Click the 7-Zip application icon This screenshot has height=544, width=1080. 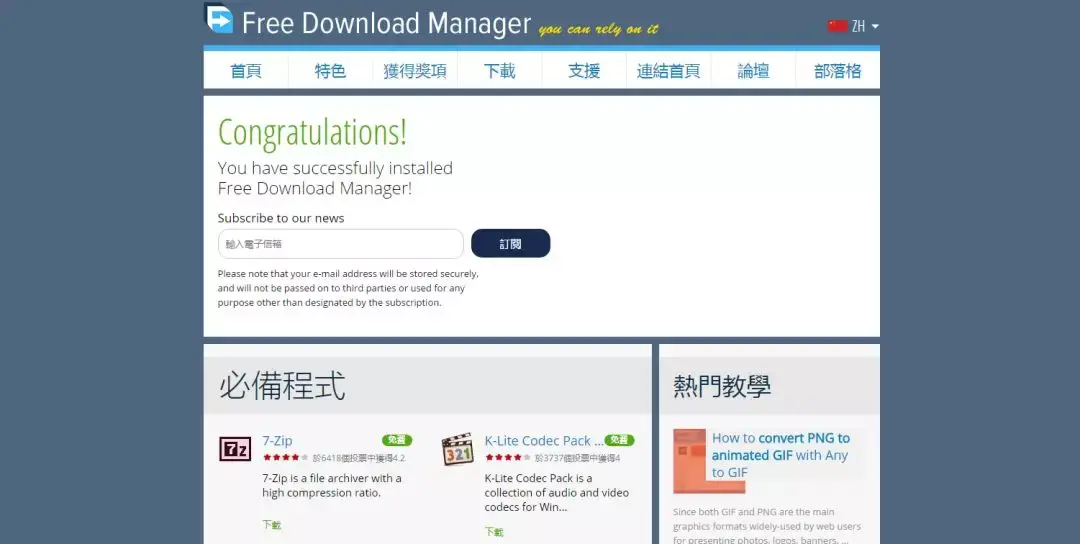(x=235, y=449)
